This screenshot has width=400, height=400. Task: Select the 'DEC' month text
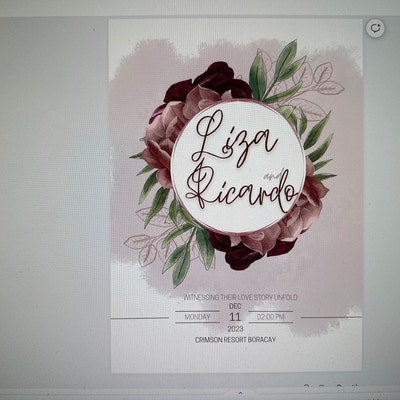[235, 306]
